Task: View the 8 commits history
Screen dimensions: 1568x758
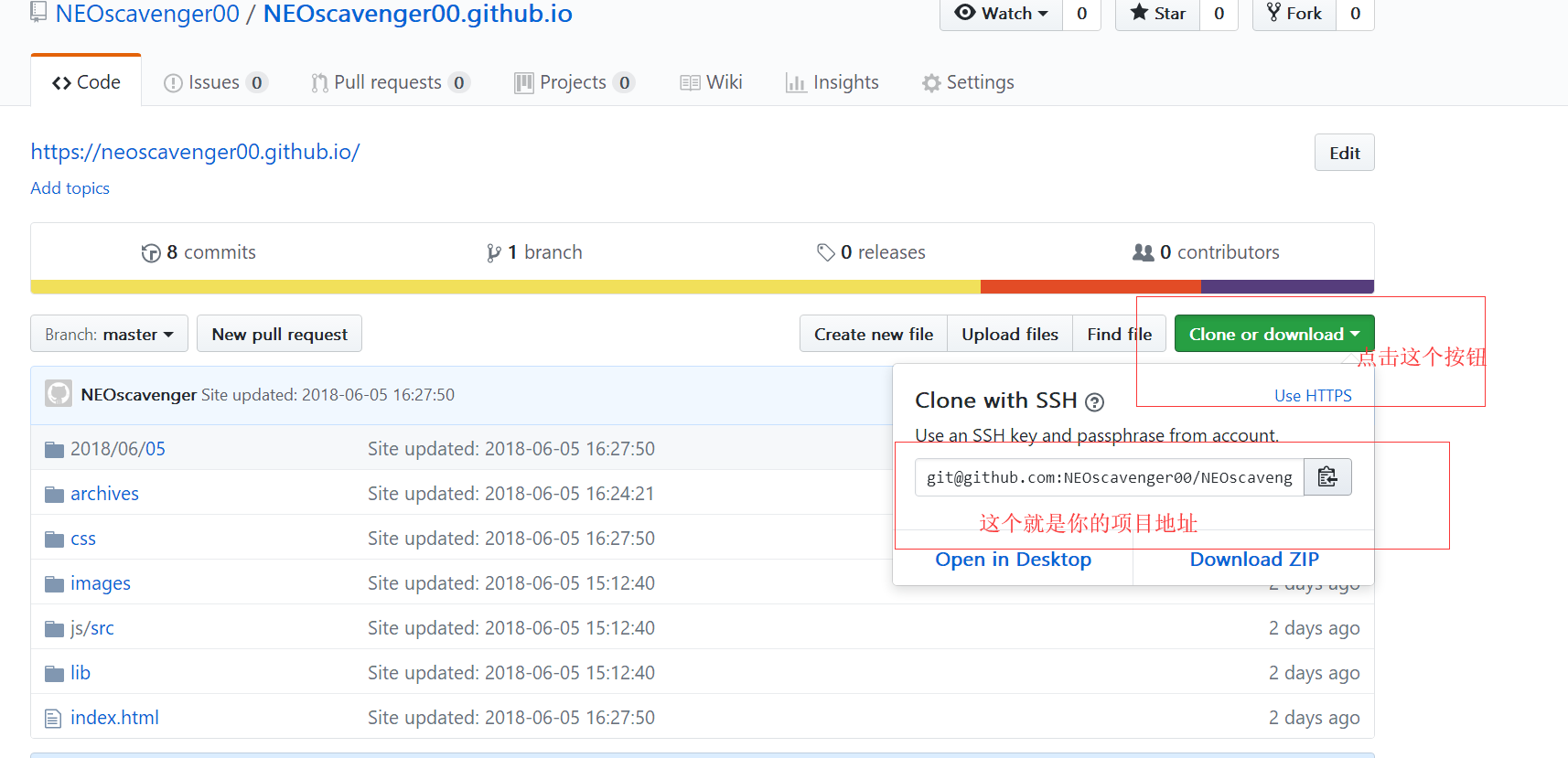Action: [199, 252]
